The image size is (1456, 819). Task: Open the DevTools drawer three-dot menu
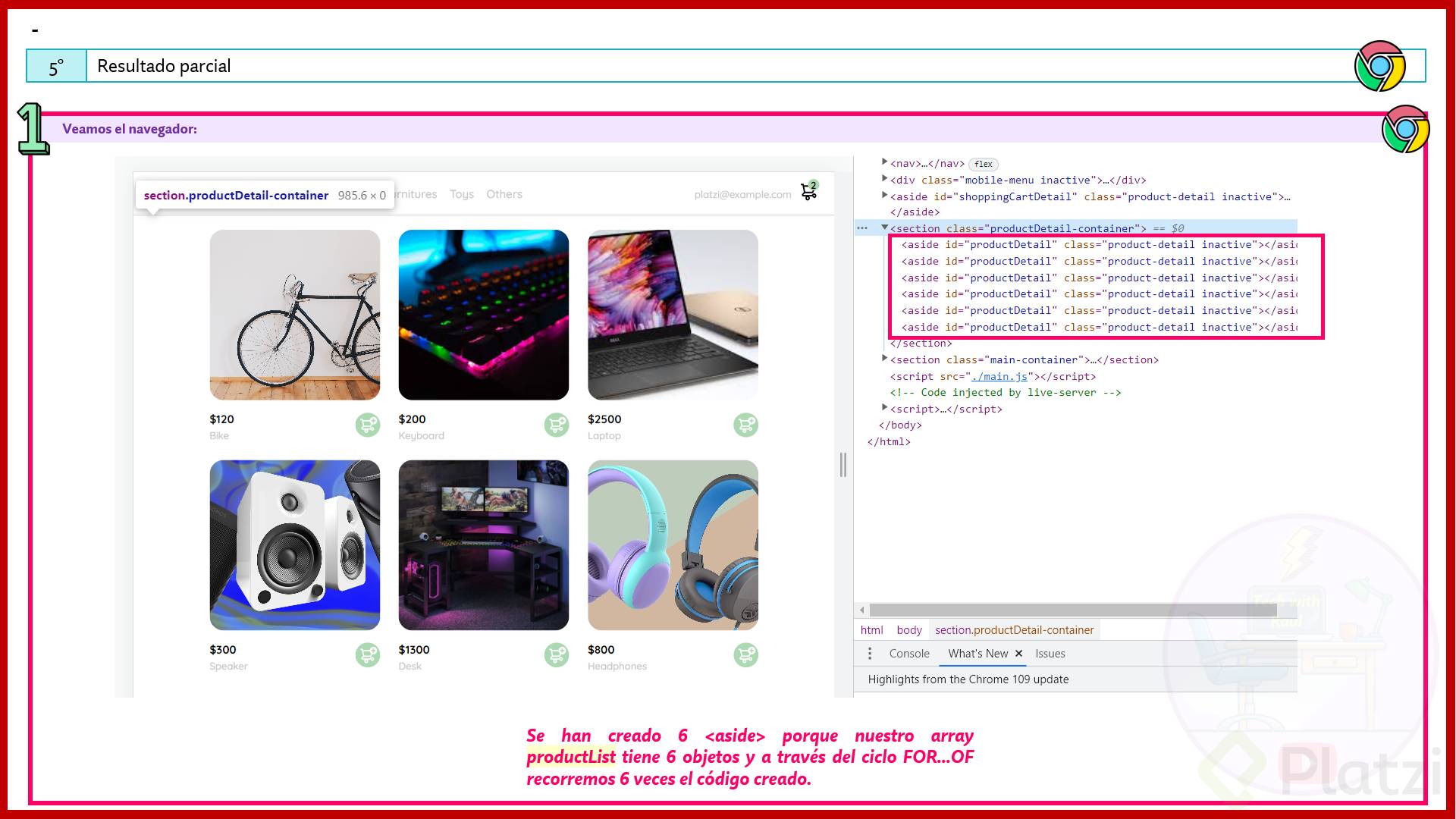click(x=870, y=654)
